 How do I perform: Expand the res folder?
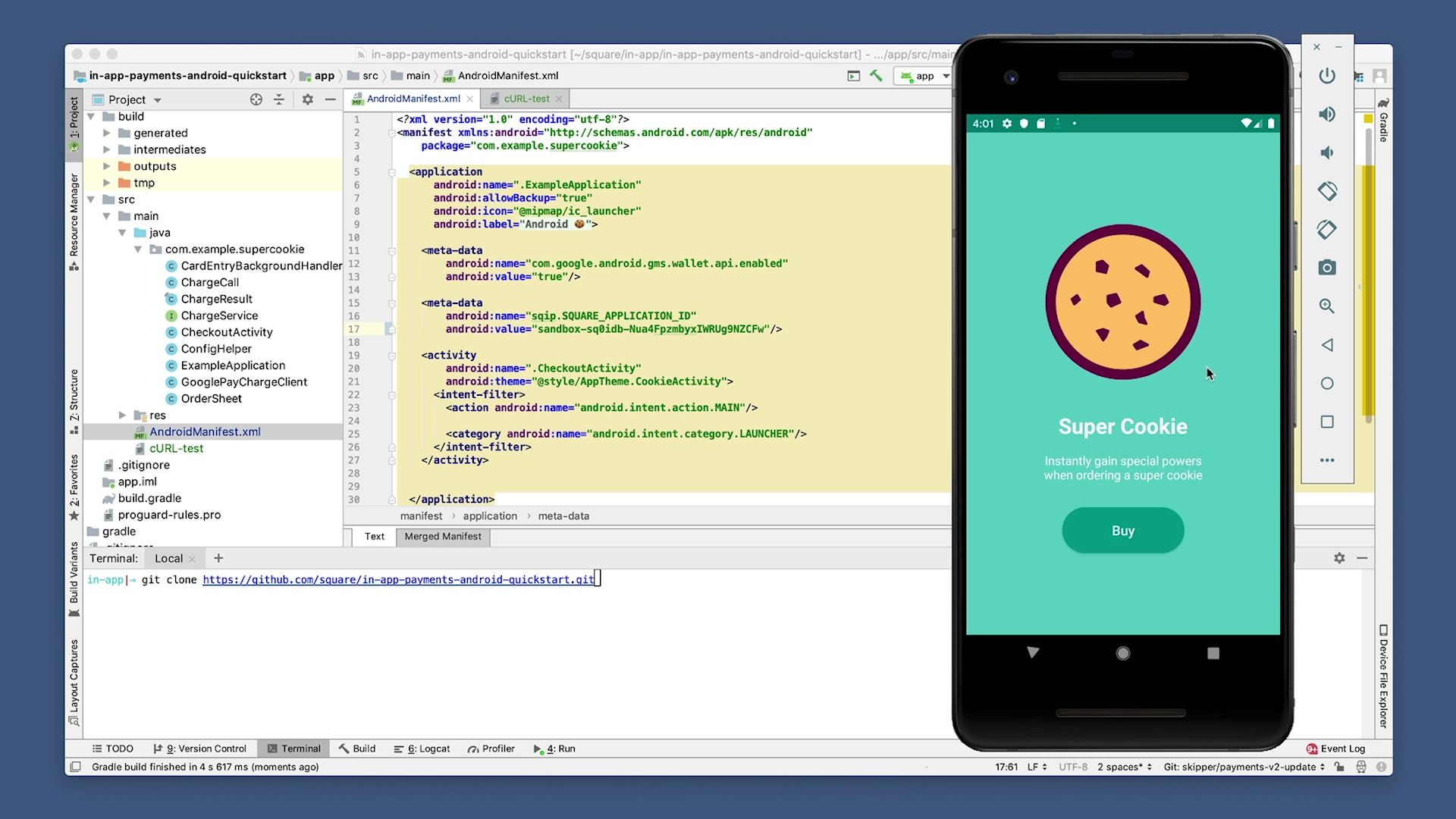point(122,415)
